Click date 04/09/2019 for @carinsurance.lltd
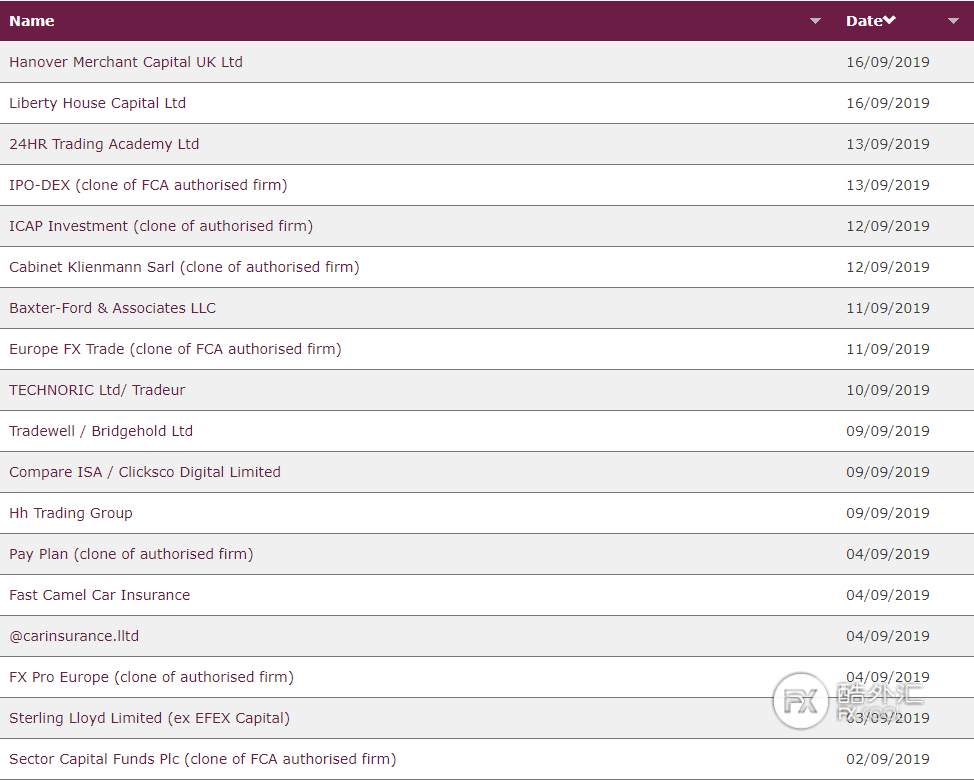 pyautogui.click(x=888, y=636)
